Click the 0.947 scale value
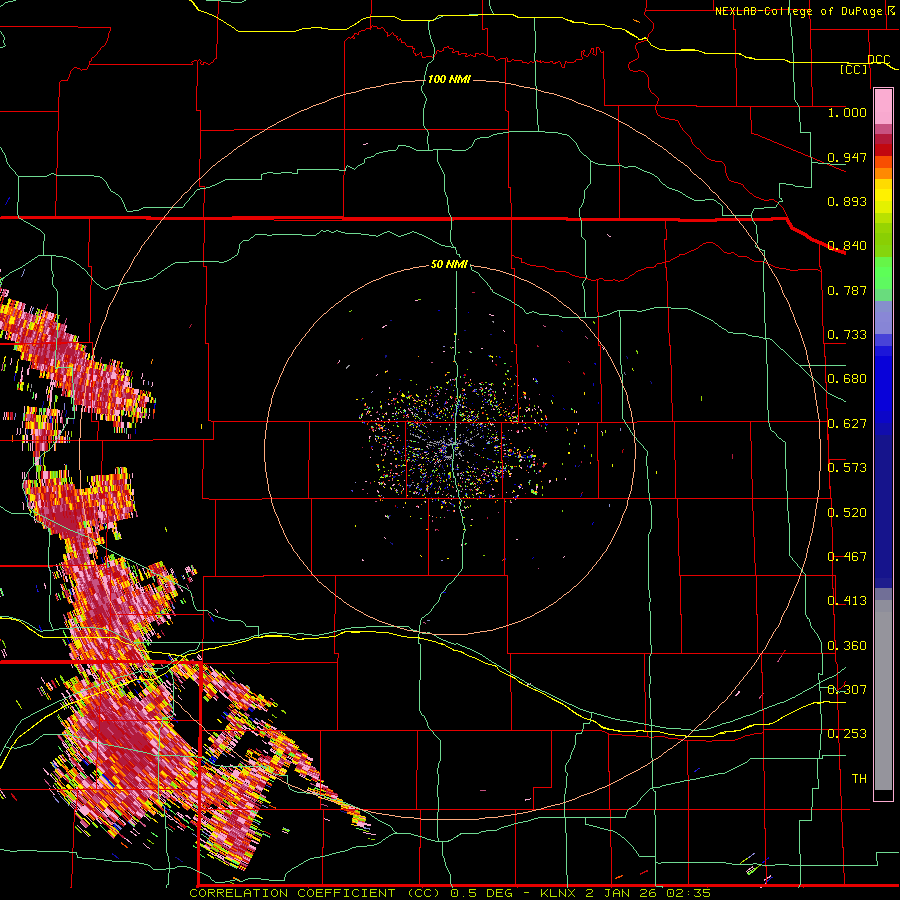 click(x=847, y=157)
